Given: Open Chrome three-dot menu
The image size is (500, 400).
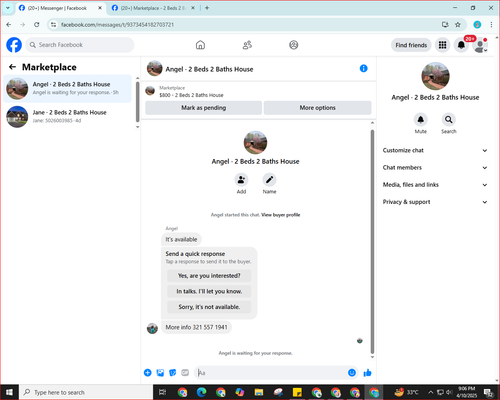Looking at the screenshot, I should point(491,24).
